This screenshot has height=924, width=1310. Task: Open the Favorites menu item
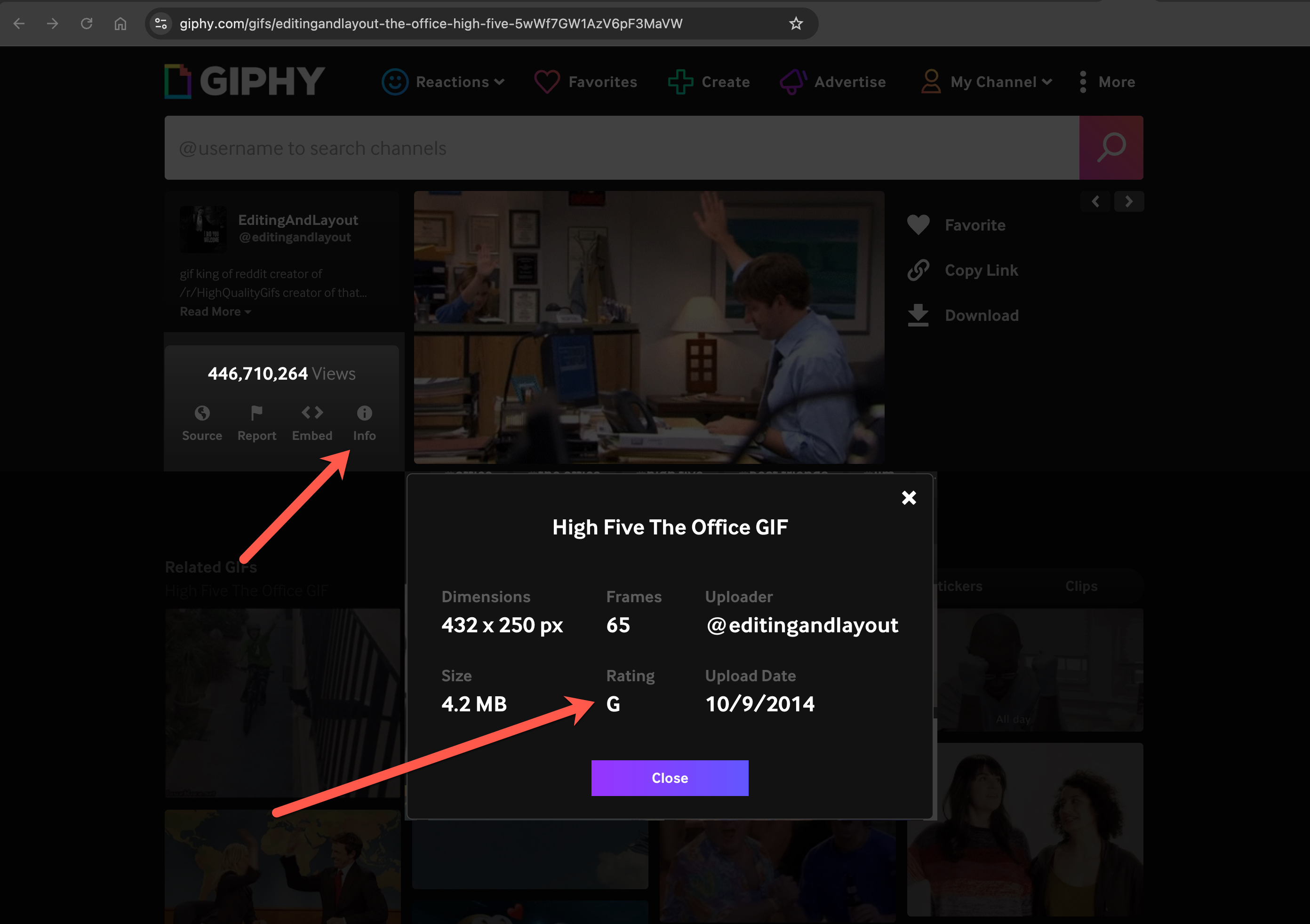pos(602,81)
